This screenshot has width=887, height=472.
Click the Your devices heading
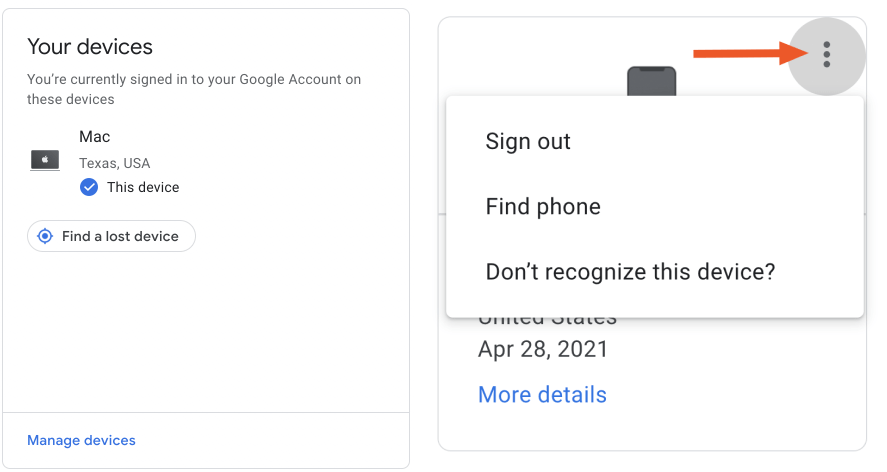pyautogui.click(x=90, y=46)
